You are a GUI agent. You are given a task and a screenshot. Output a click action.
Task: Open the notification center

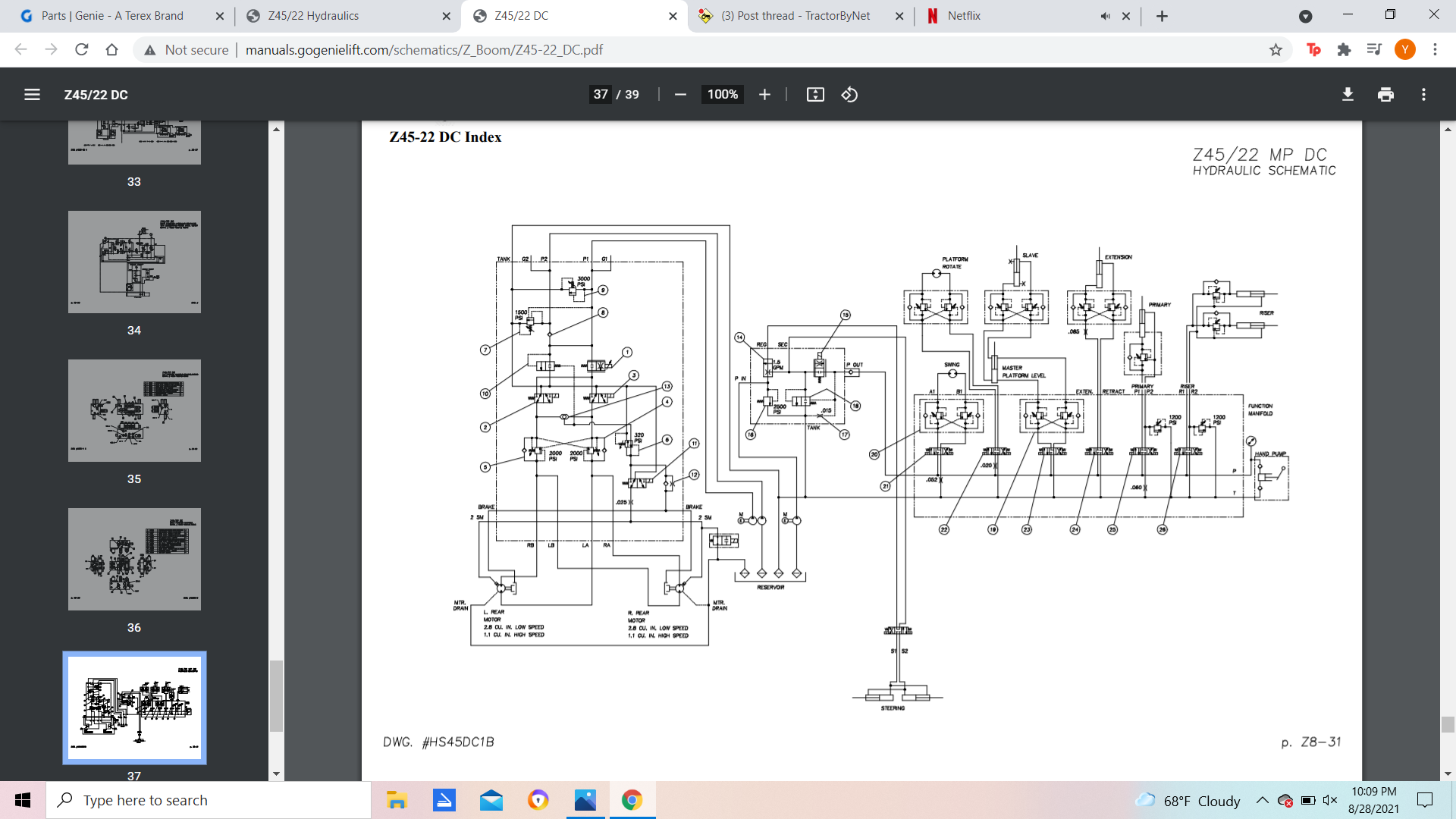1425,800
